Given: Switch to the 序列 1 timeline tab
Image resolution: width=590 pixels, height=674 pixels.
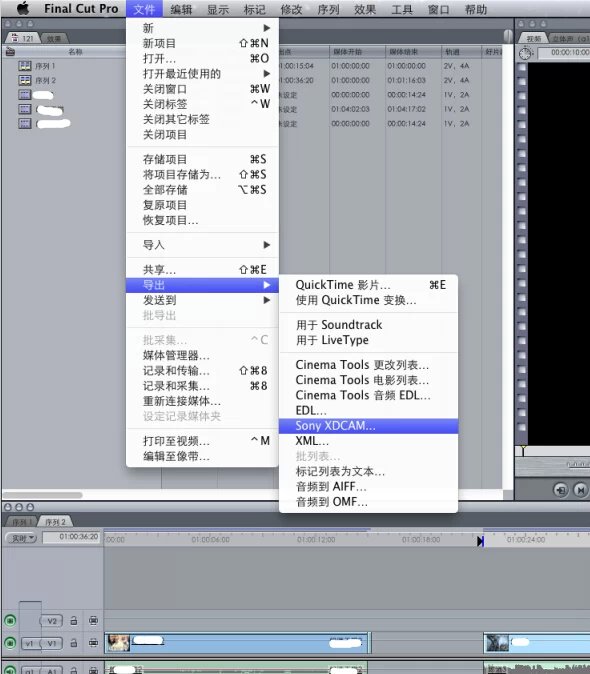Looking at the screenshot, I should 19,522.
